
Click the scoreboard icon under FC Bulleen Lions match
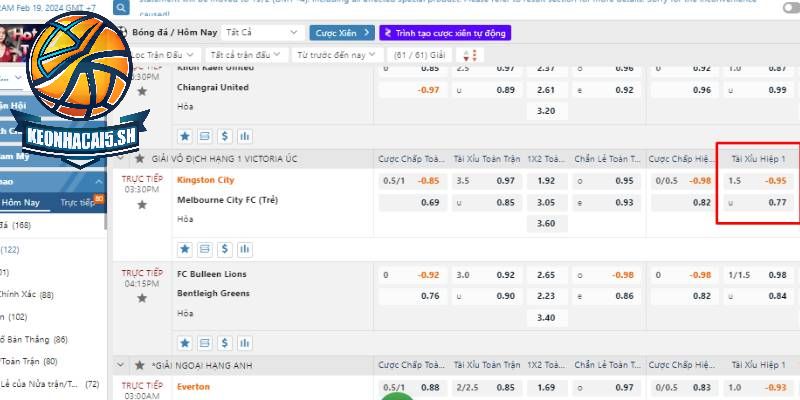tap(205, 345)
